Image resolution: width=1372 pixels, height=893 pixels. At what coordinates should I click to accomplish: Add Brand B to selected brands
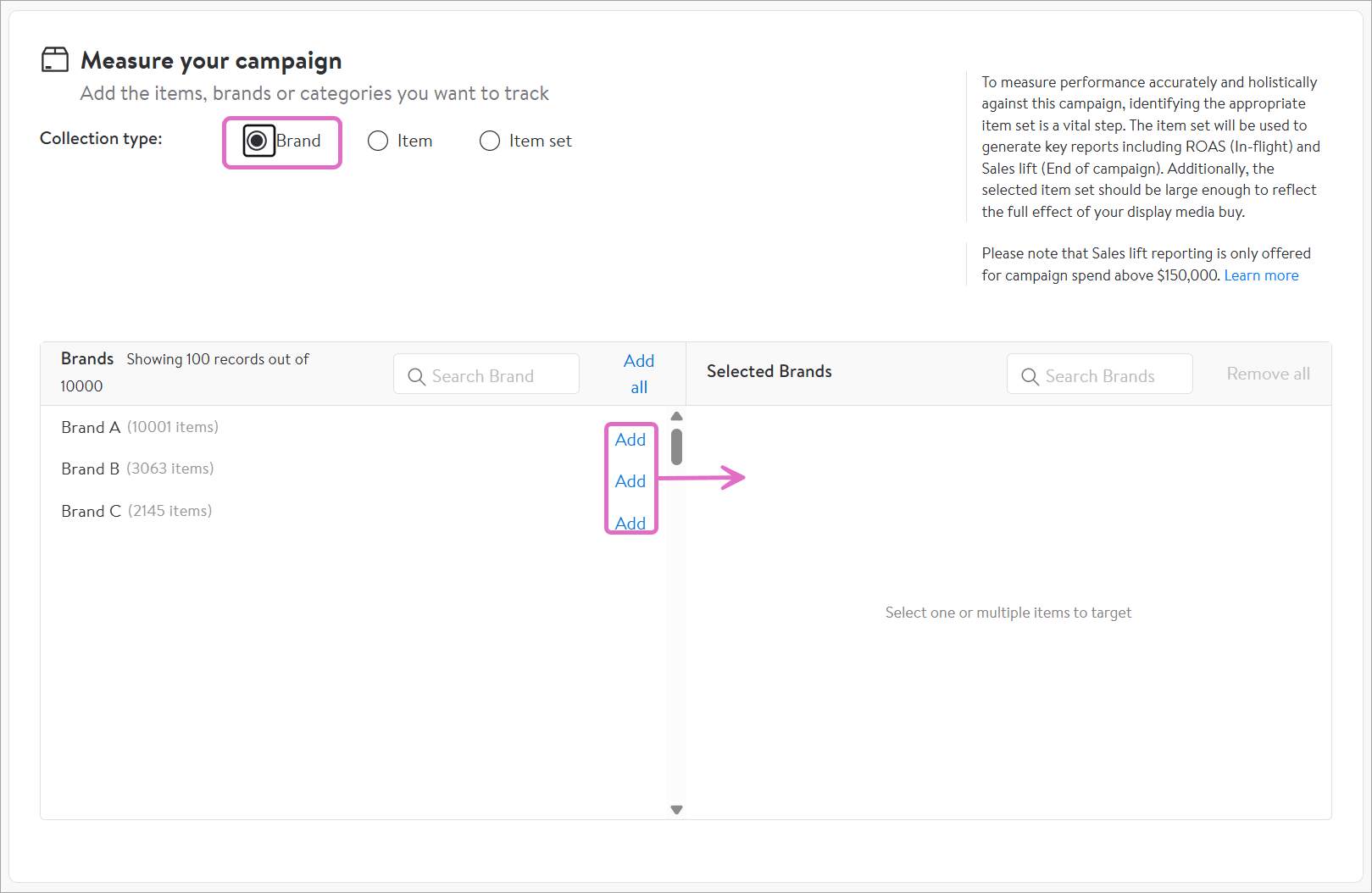coord(630,481)
